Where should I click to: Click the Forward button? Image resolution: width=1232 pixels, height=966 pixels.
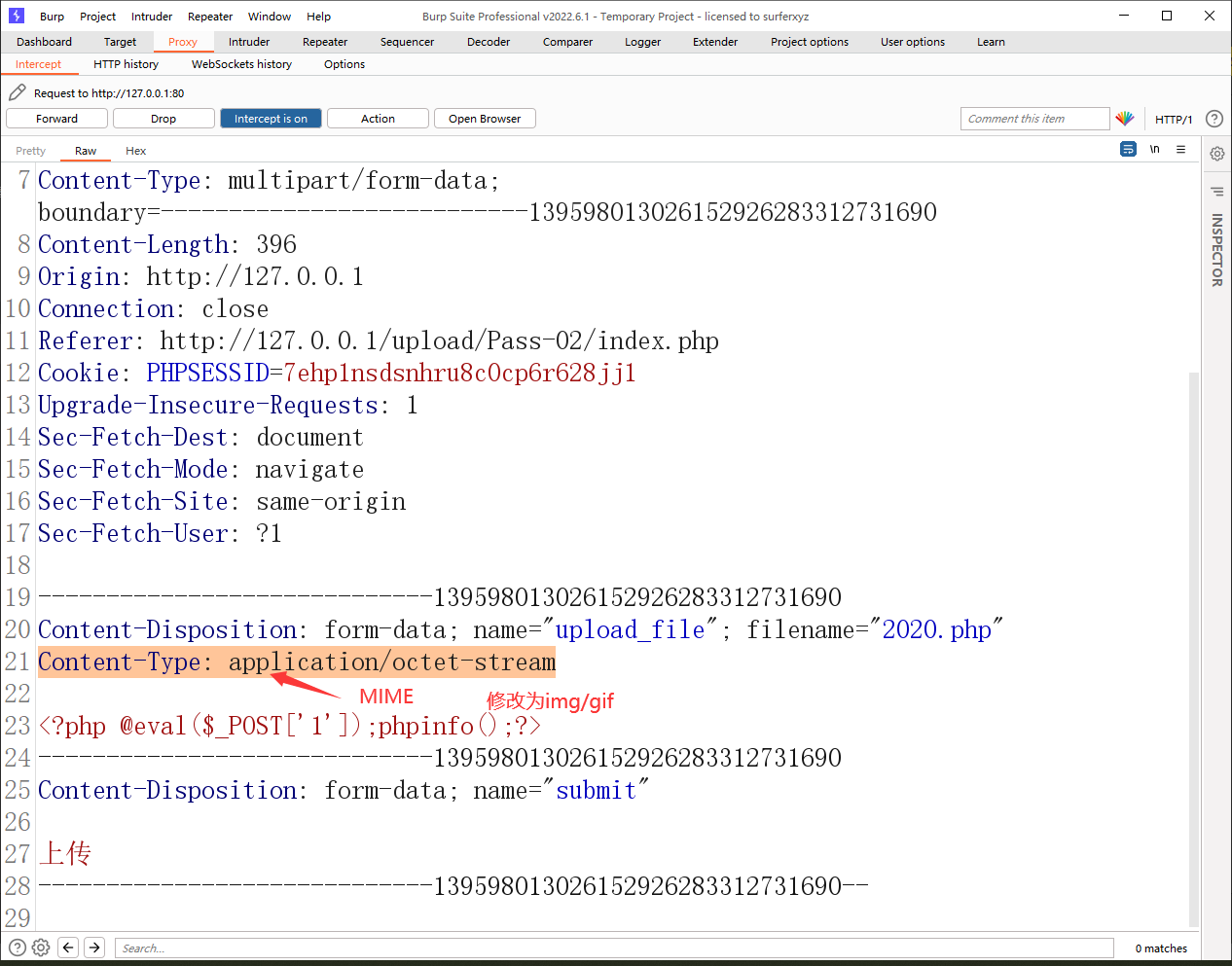click(56, 119)
